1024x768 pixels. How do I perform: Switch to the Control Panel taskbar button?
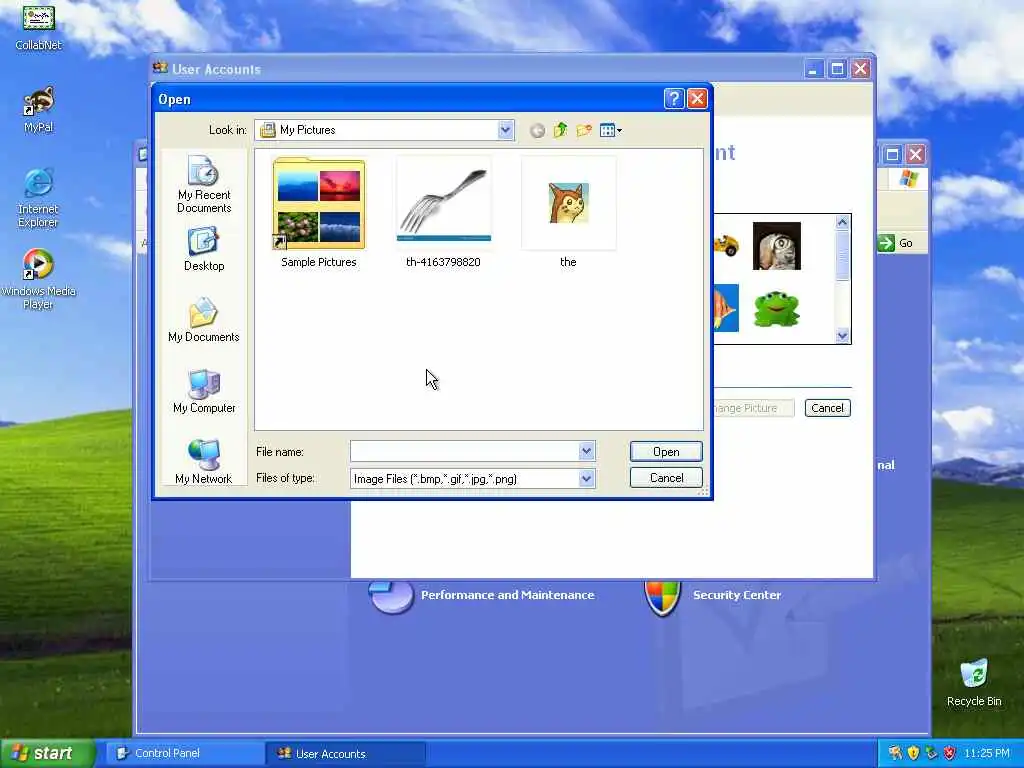(183, 754)
